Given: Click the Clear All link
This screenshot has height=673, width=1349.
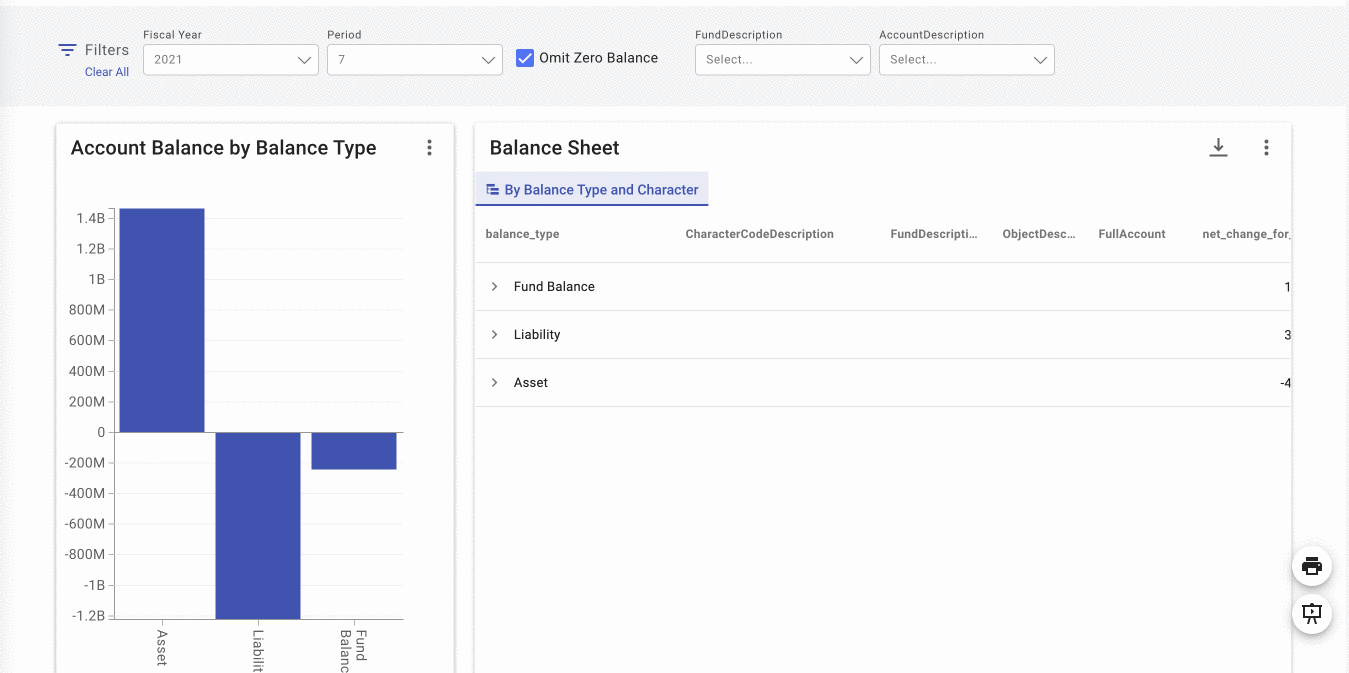Looking at the screenshot, I should pyautogui.click(x=107, y=72).
